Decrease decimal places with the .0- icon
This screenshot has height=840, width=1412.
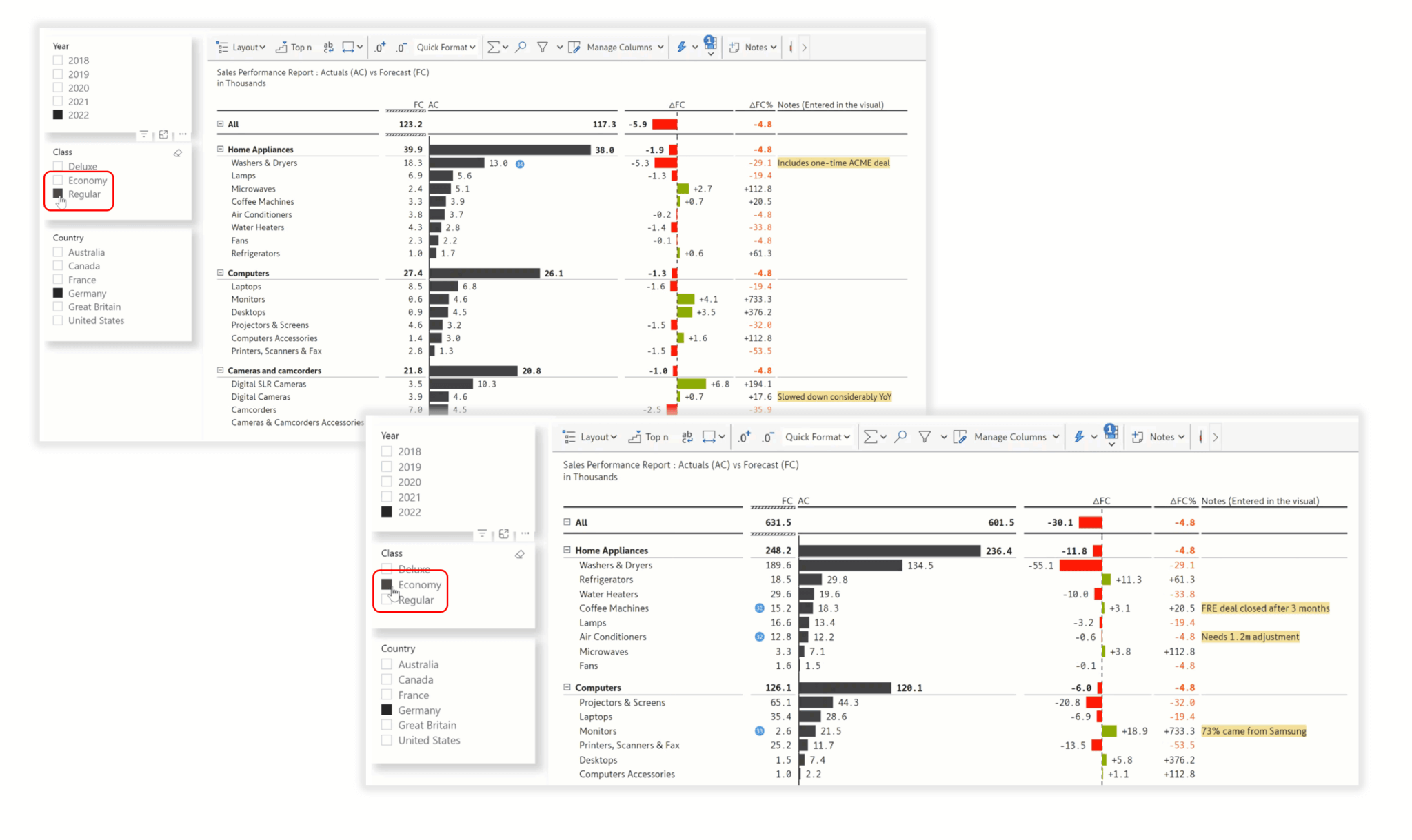[x=401, y=47]
